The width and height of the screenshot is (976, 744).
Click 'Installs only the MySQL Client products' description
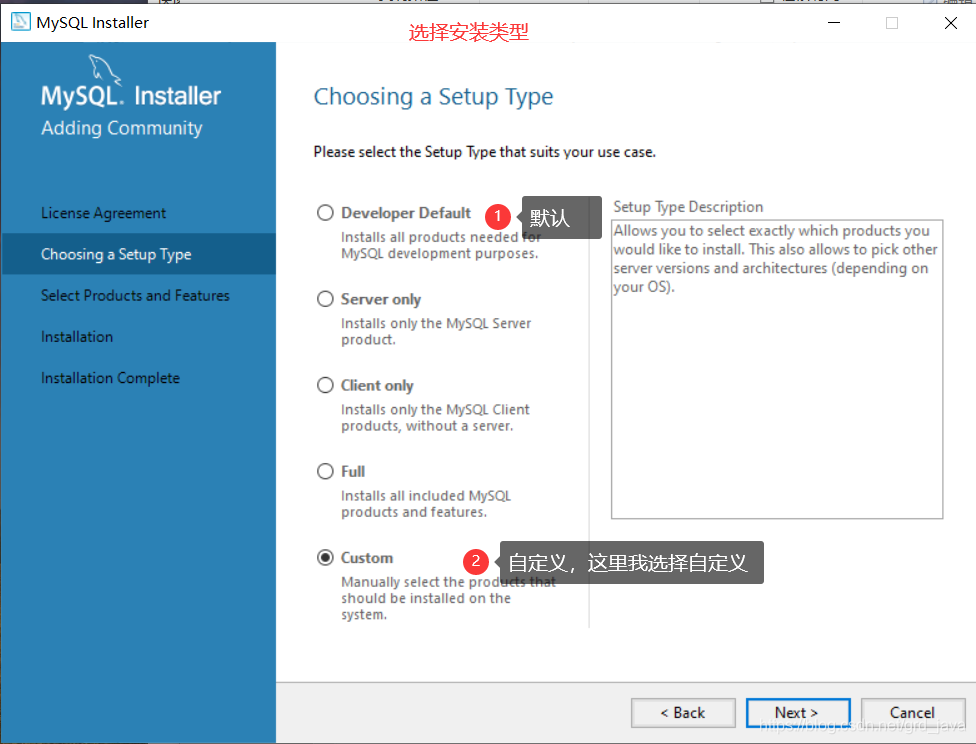point(435,418)
